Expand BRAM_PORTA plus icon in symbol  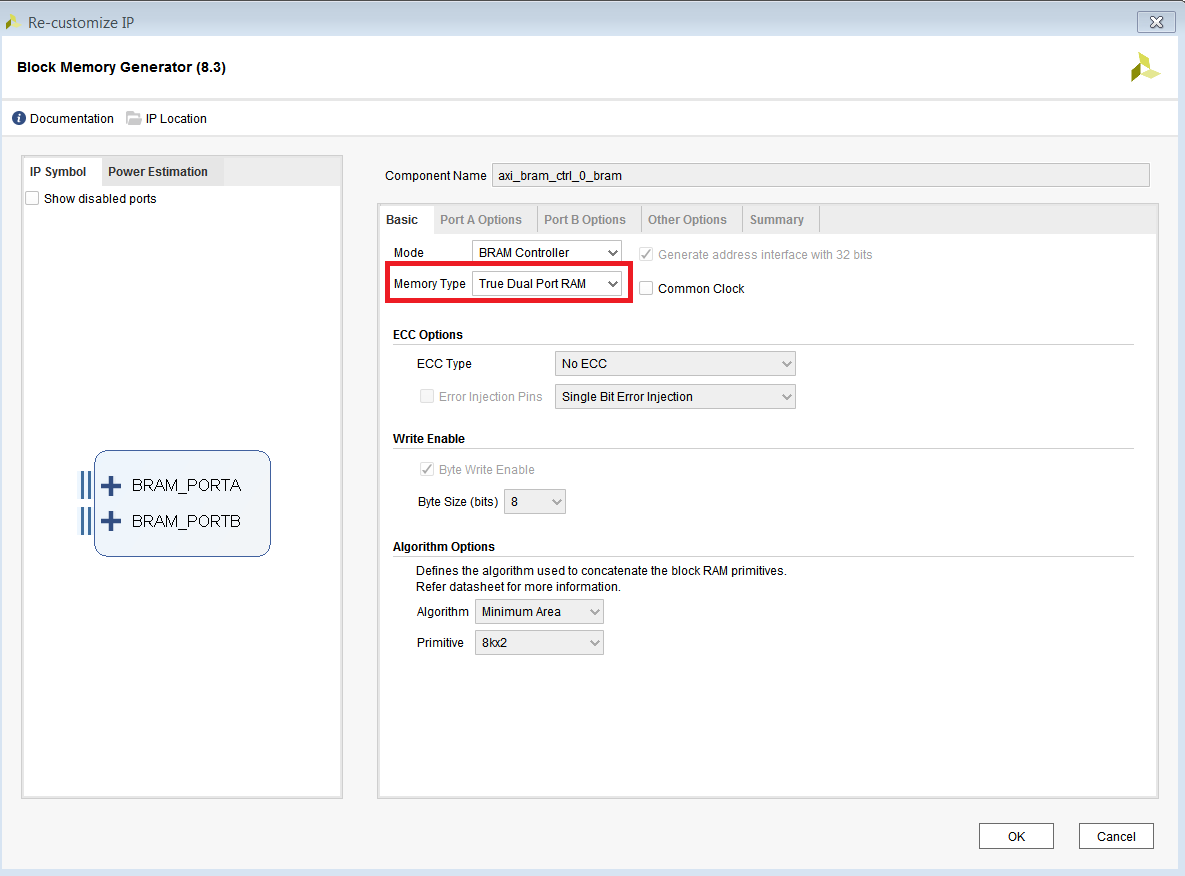[111, 485]
